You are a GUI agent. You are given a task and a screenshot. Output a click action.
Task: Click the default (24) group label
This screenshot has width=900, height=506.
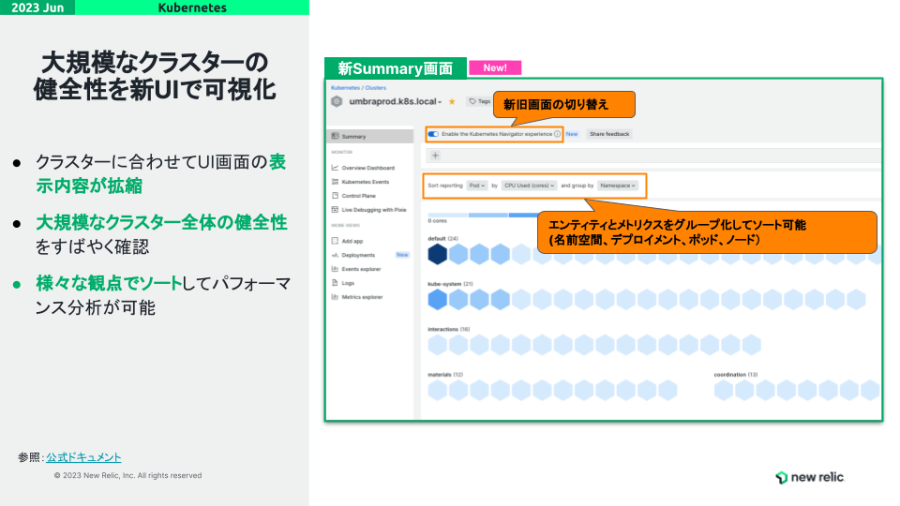coord(443,238)
